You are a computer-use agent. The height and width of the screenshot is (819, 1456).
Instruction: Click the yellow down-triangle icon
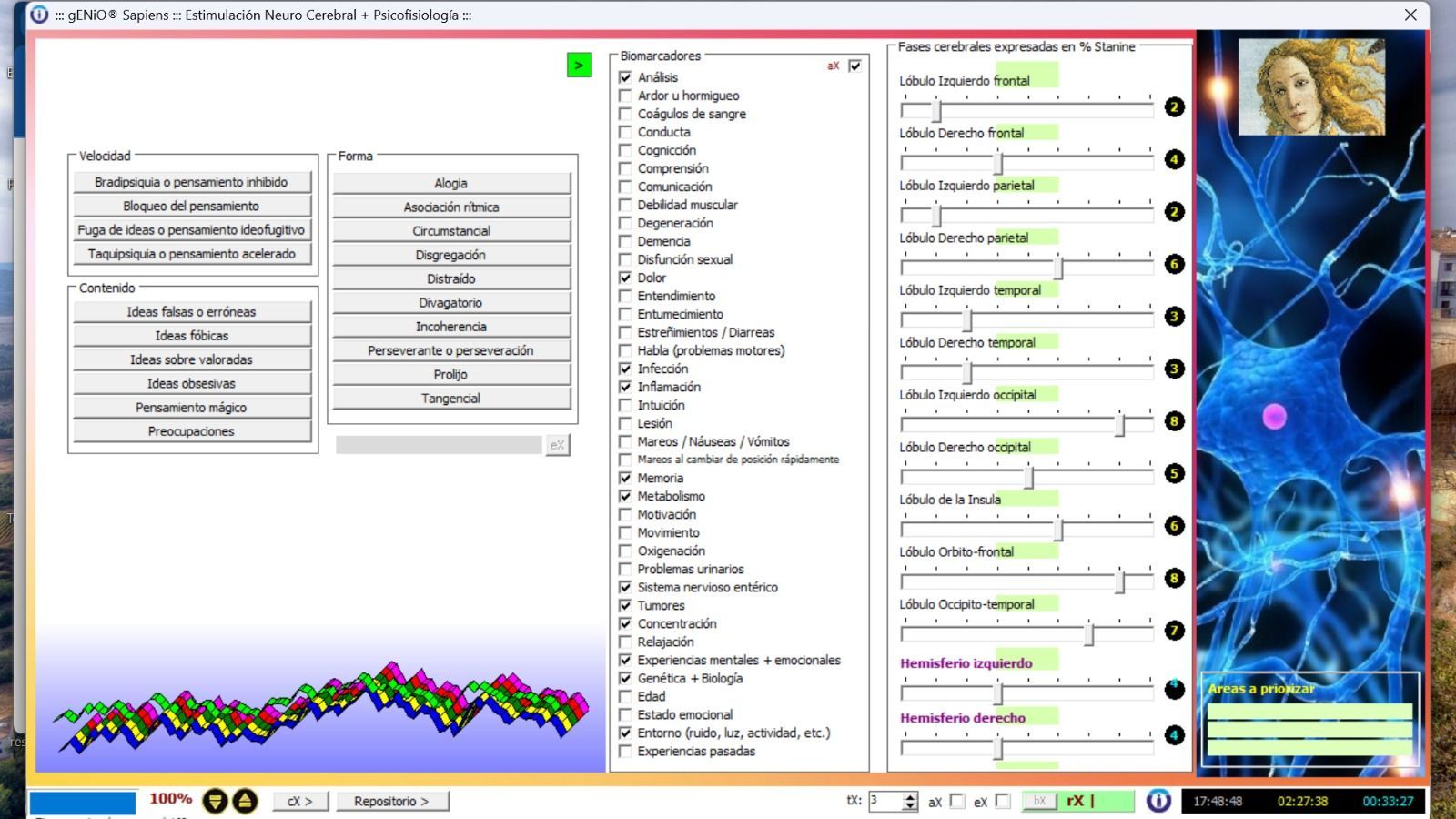pos(215,801)
